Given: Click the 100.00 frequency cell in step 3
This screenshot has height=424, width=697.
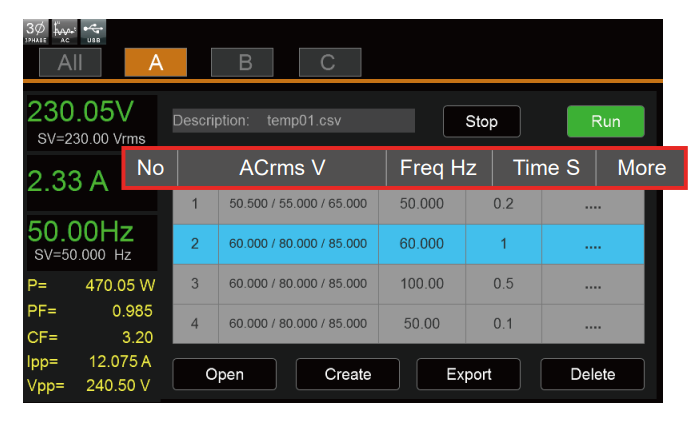Looking at the screenshot, I should coord(421,284).
